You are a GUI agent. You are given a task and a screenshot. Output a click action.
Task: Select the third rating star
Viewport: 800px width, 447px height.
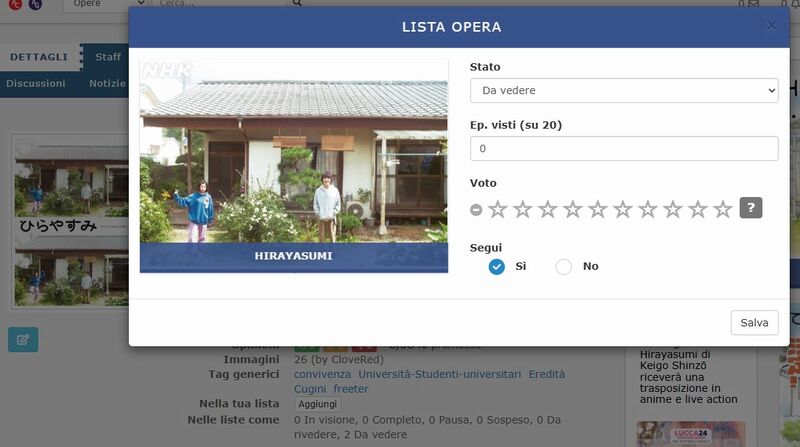(548, 209)
